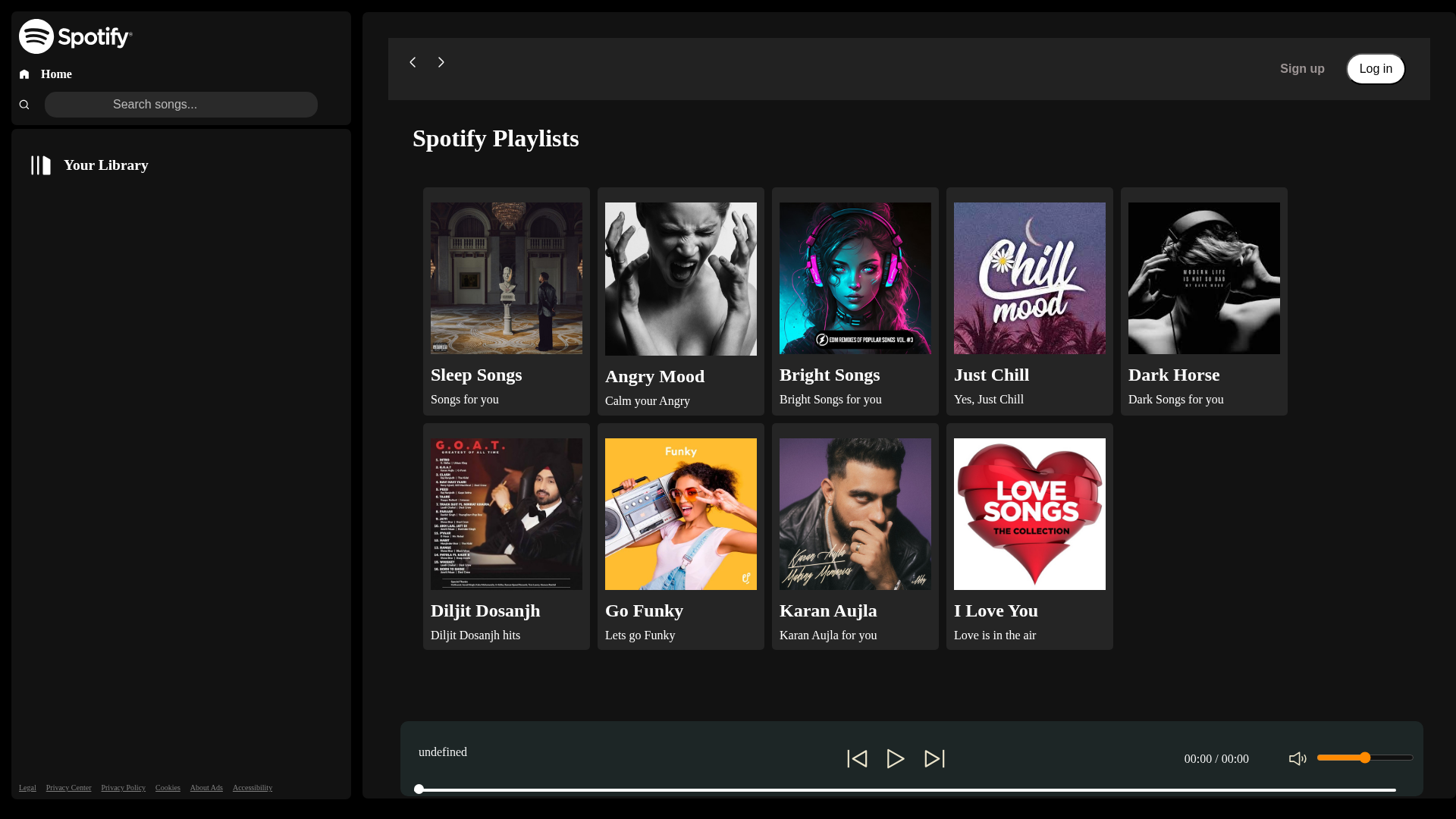Open the Bright Songs playlist cover
This screenshot has height=819, width=1456.
[855, 278]
